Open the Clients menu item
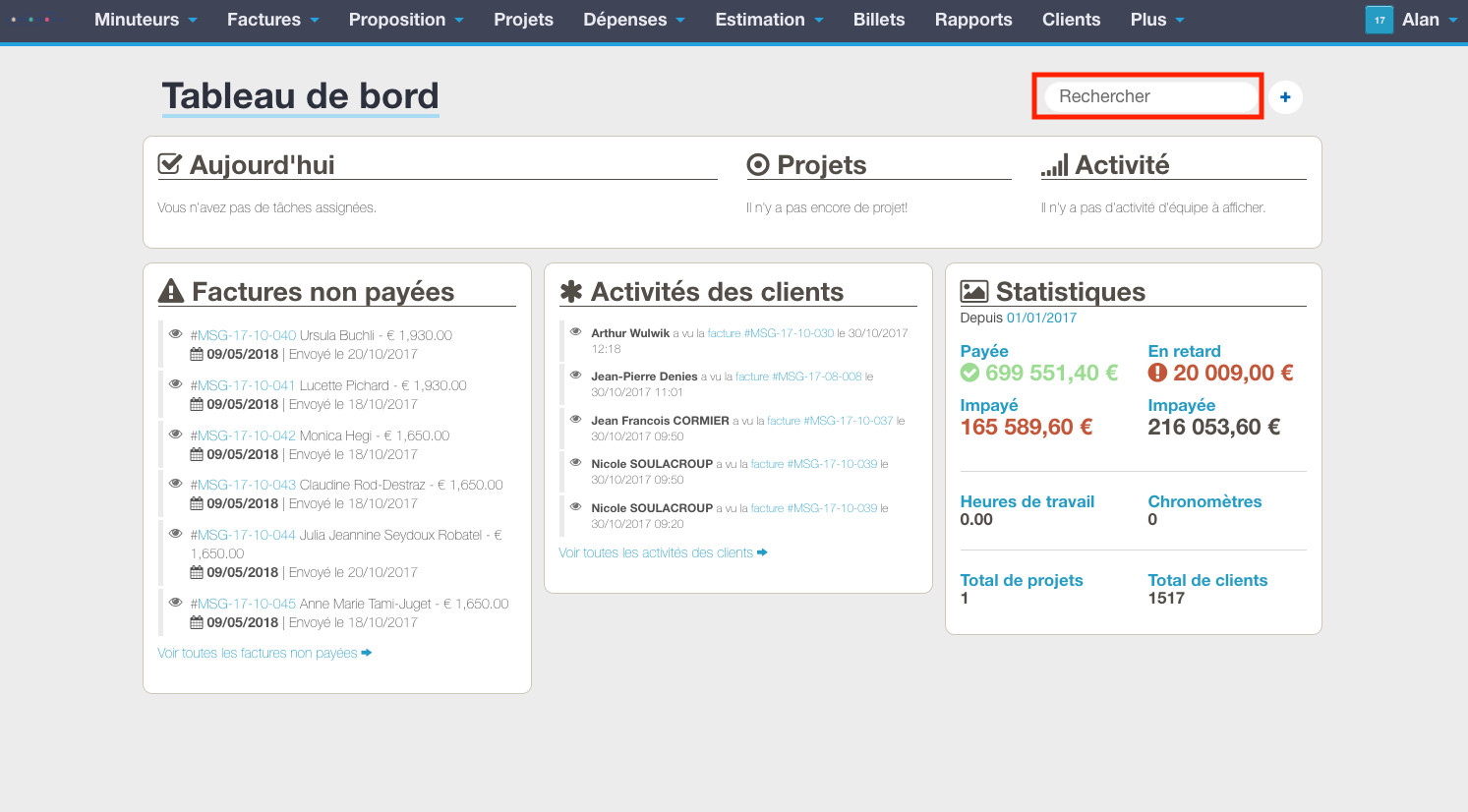 1072,20
